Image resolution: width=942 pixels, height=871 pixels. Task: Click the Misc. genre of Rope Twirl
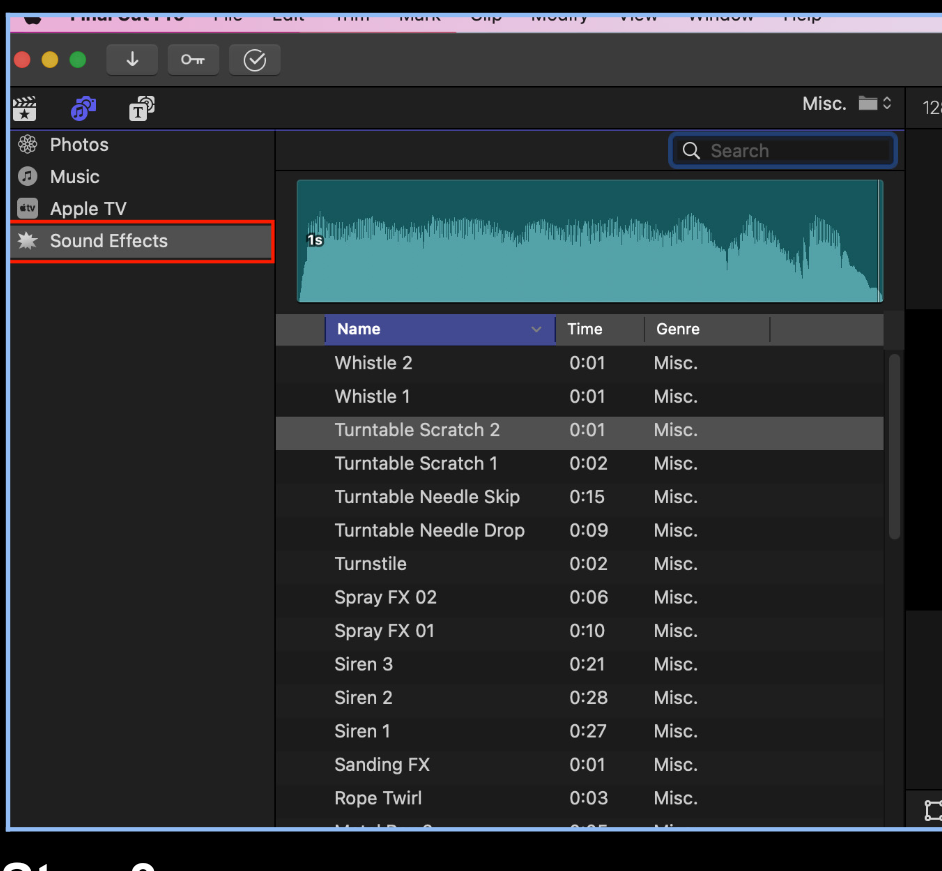point(676,798)
